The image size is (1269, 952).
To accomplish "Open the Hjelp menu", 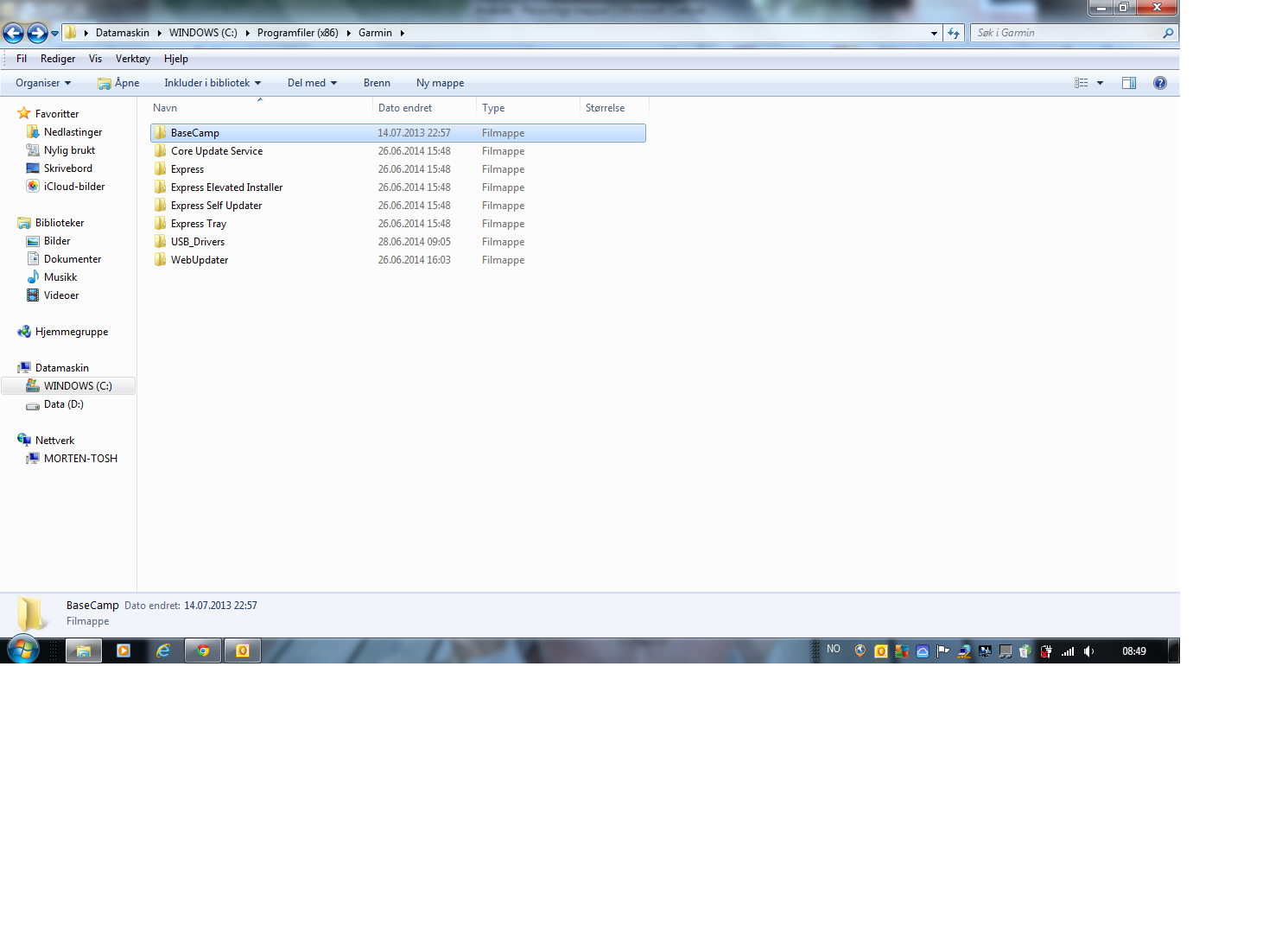I will click(176, 59).
